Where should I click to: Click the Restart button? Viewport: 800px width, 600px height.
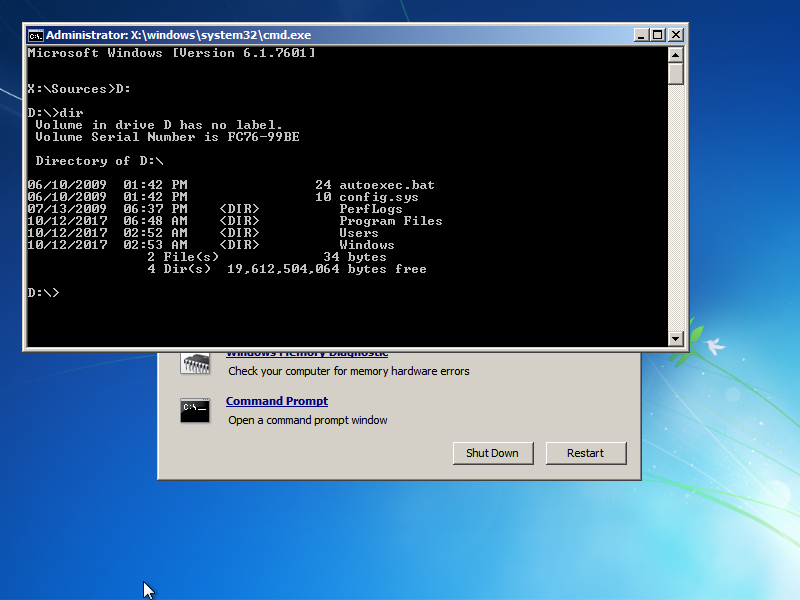[586, 453]
